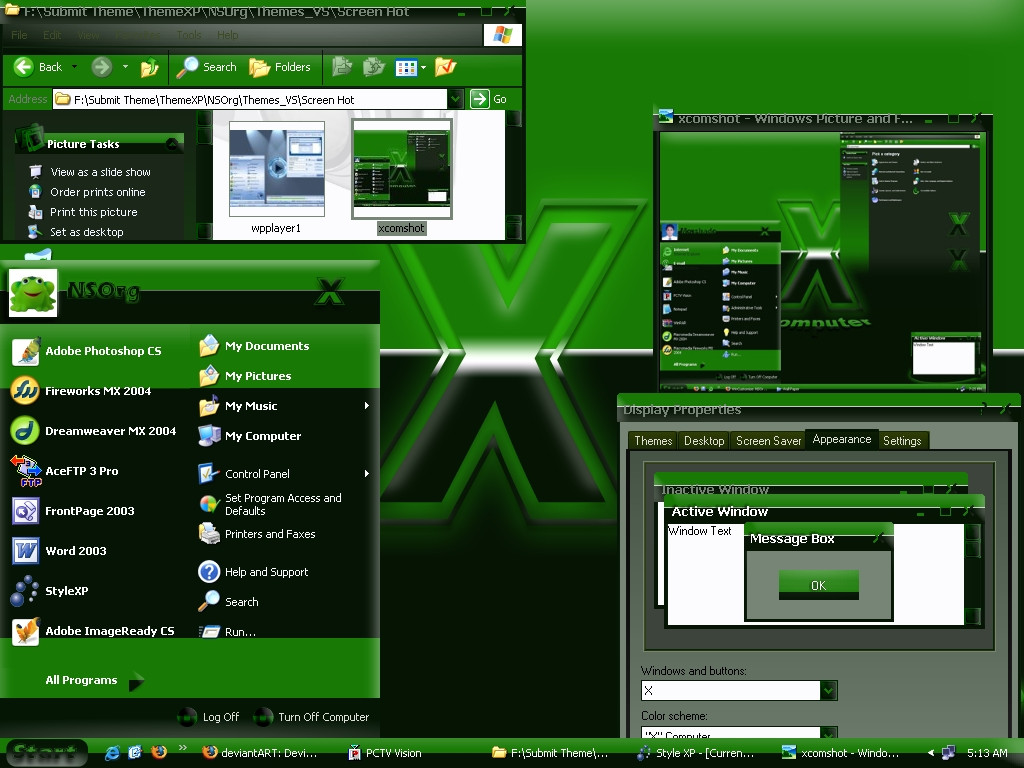Image resolution: width=1024 pixels, height=768 pixels.
Task: Open Back button history dropdown
Action: pos(74,67)
